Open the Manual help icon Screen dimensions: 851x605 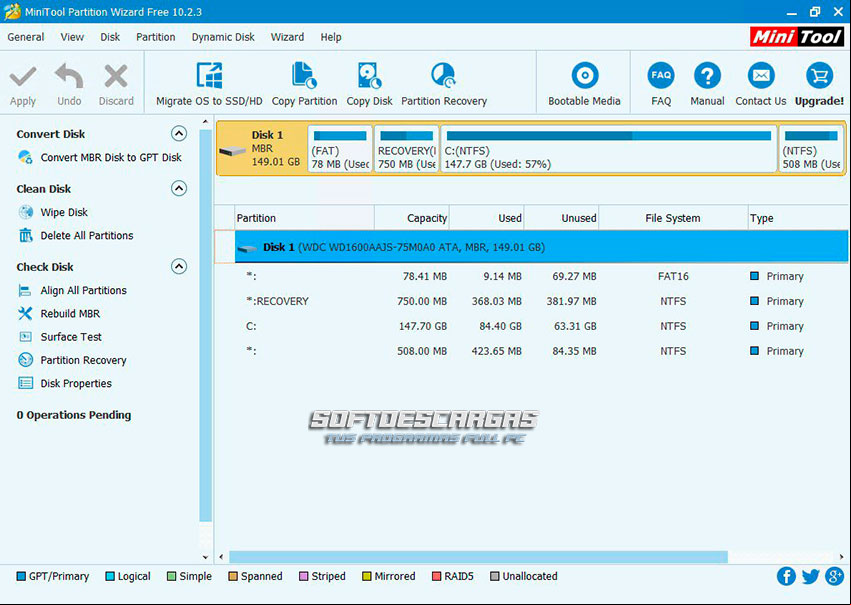(x=707, y=75)
